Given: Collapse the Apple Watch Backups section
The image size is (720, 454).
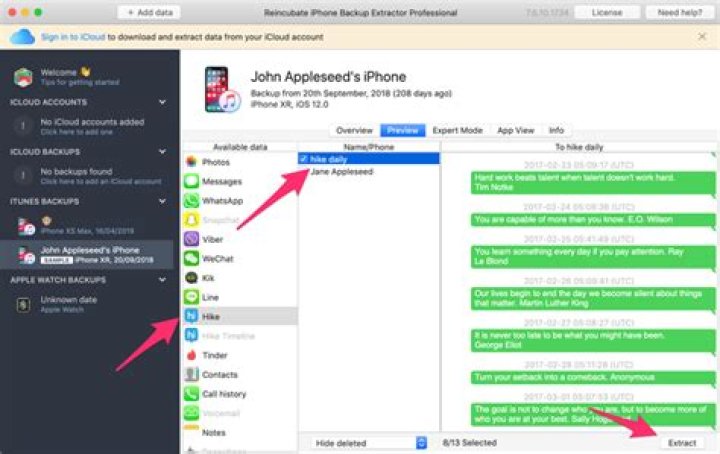Looking at the screenshot, I should 164,279.
